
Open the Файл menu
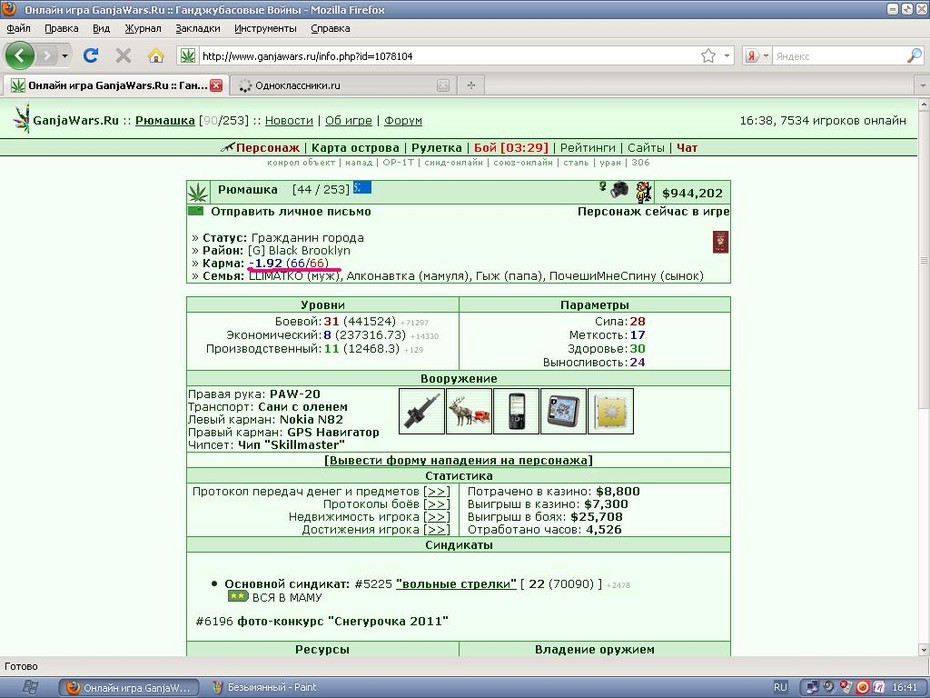[18, 28]
